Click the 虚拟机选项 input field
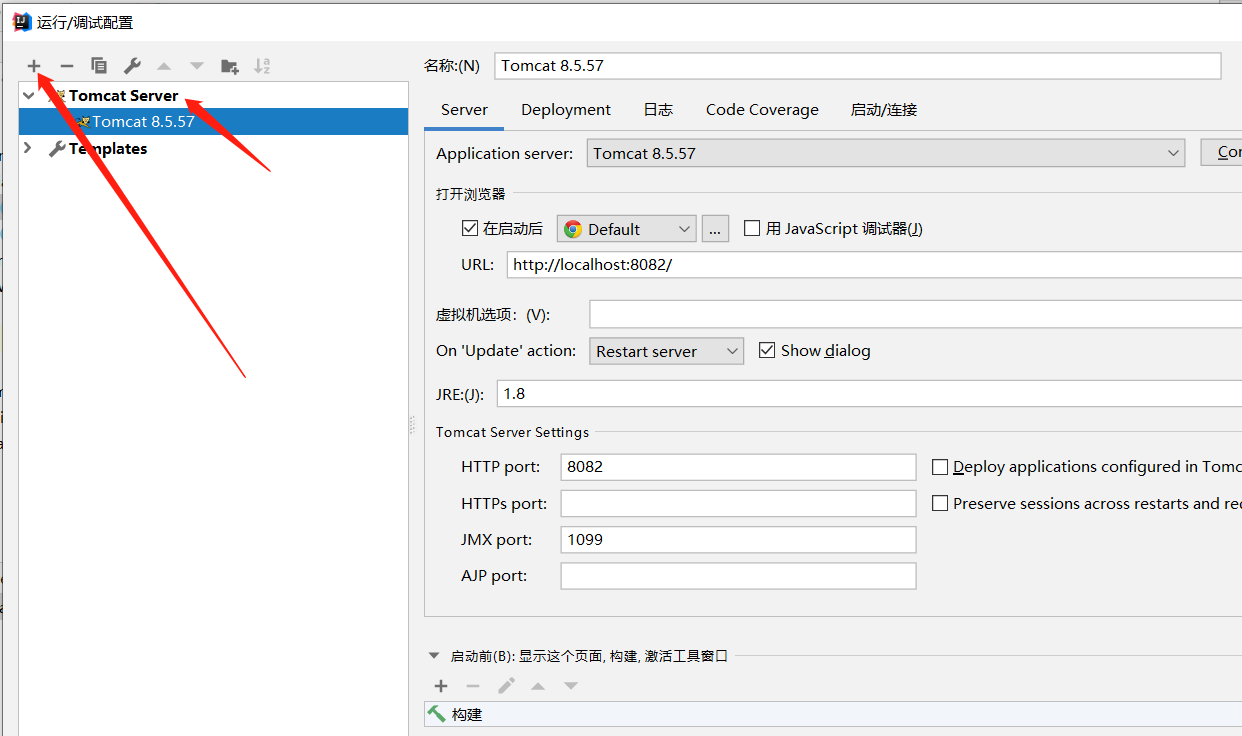The height and width of the screenshot is (736, 1242). (x=915, y=314)
